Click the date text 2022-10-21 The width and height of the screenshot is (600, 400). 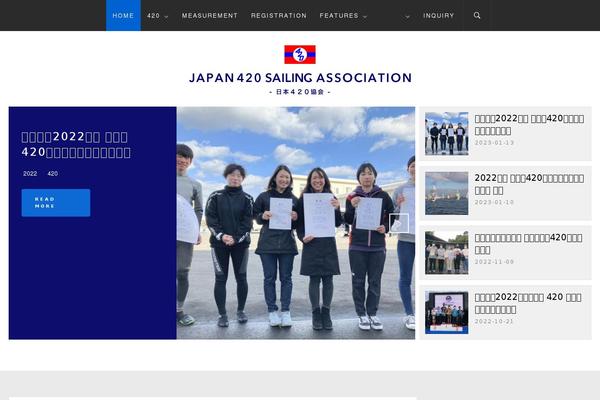(x=494, y=322)
